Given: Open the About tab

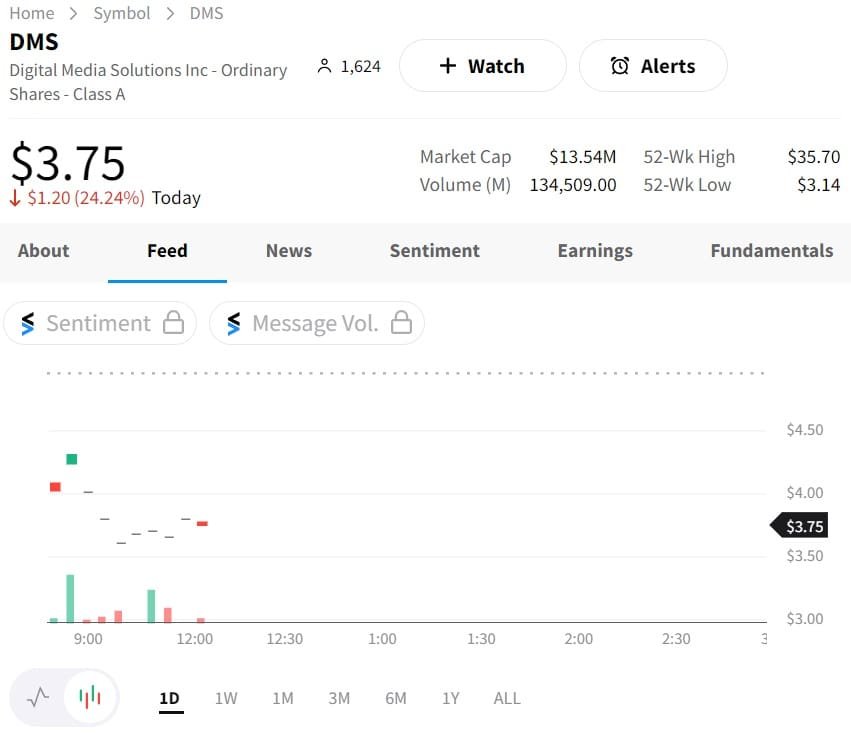Looking at the screenshot, I should tap(44, 251).
